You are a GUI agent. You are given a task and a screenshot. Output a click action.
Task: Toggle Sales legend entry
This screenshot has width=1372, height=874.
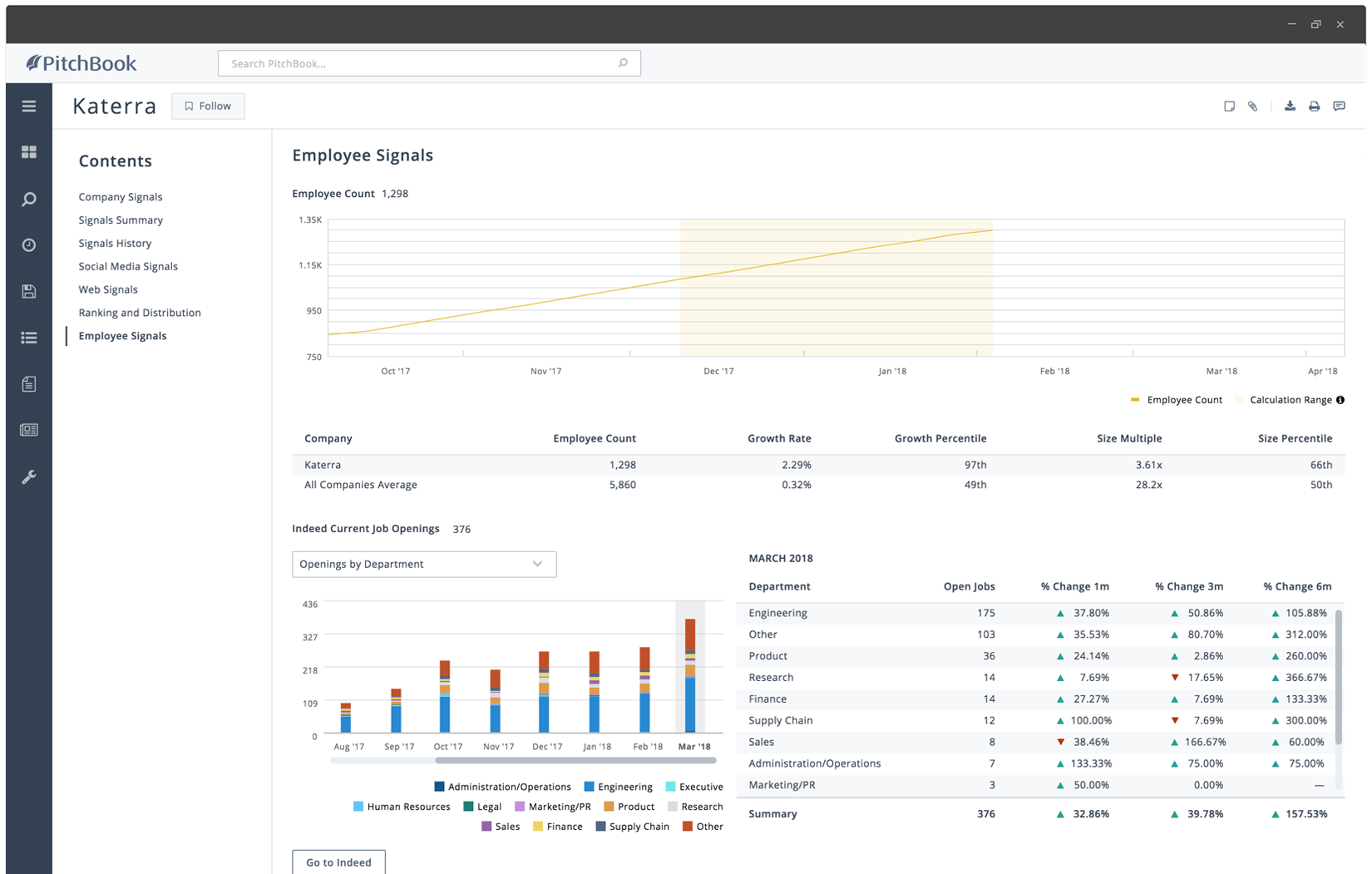pos(501,827)
